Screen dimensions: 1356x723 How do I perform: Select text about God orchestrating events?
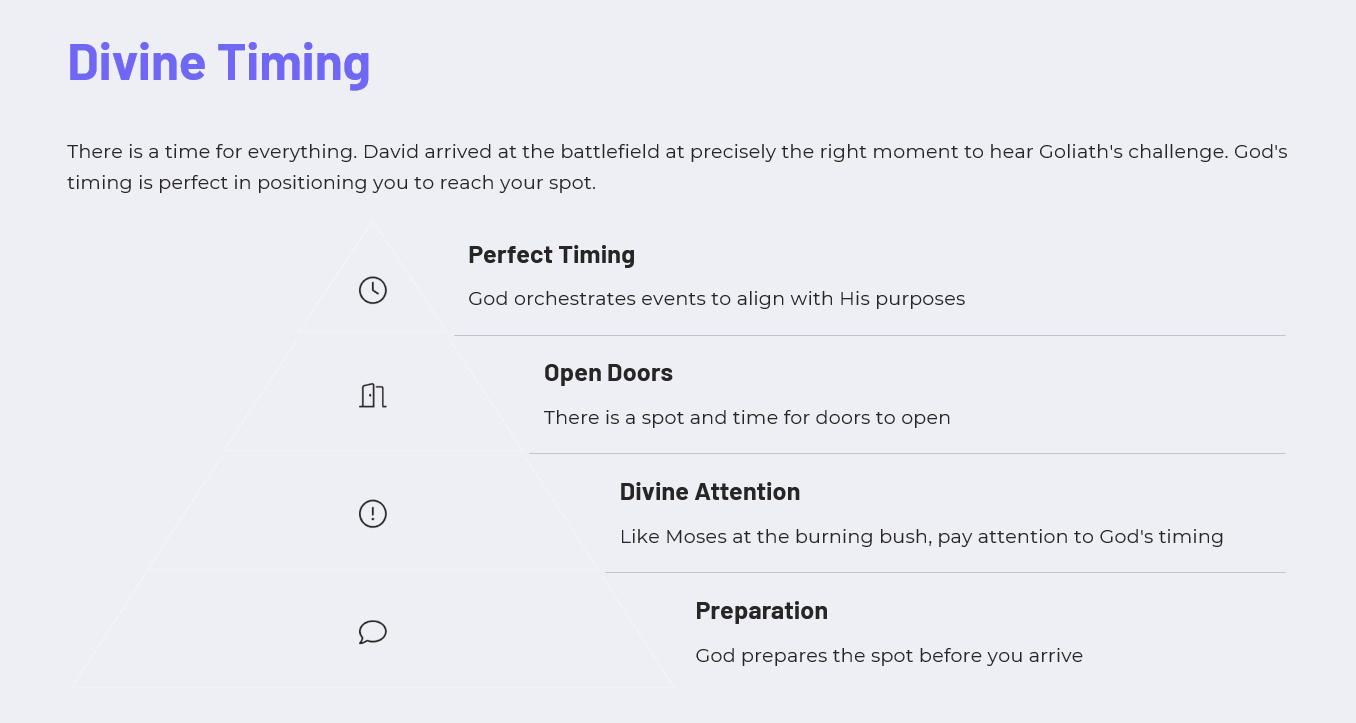(716, 299)
